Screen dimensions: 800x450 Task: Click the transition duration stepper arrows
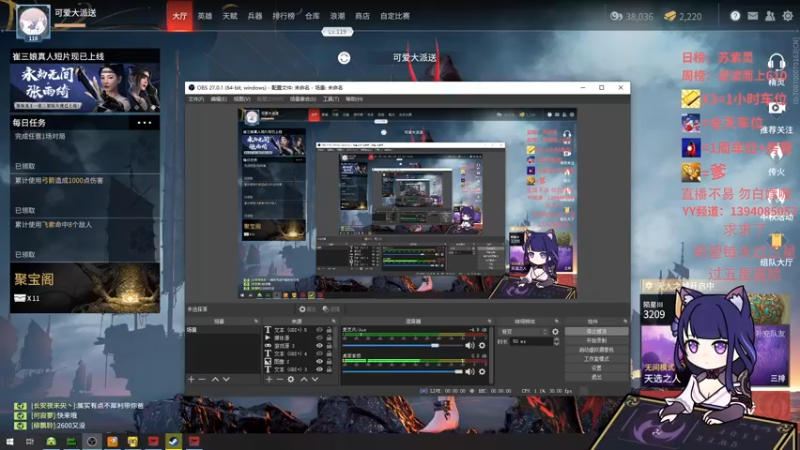coord(556,341)
